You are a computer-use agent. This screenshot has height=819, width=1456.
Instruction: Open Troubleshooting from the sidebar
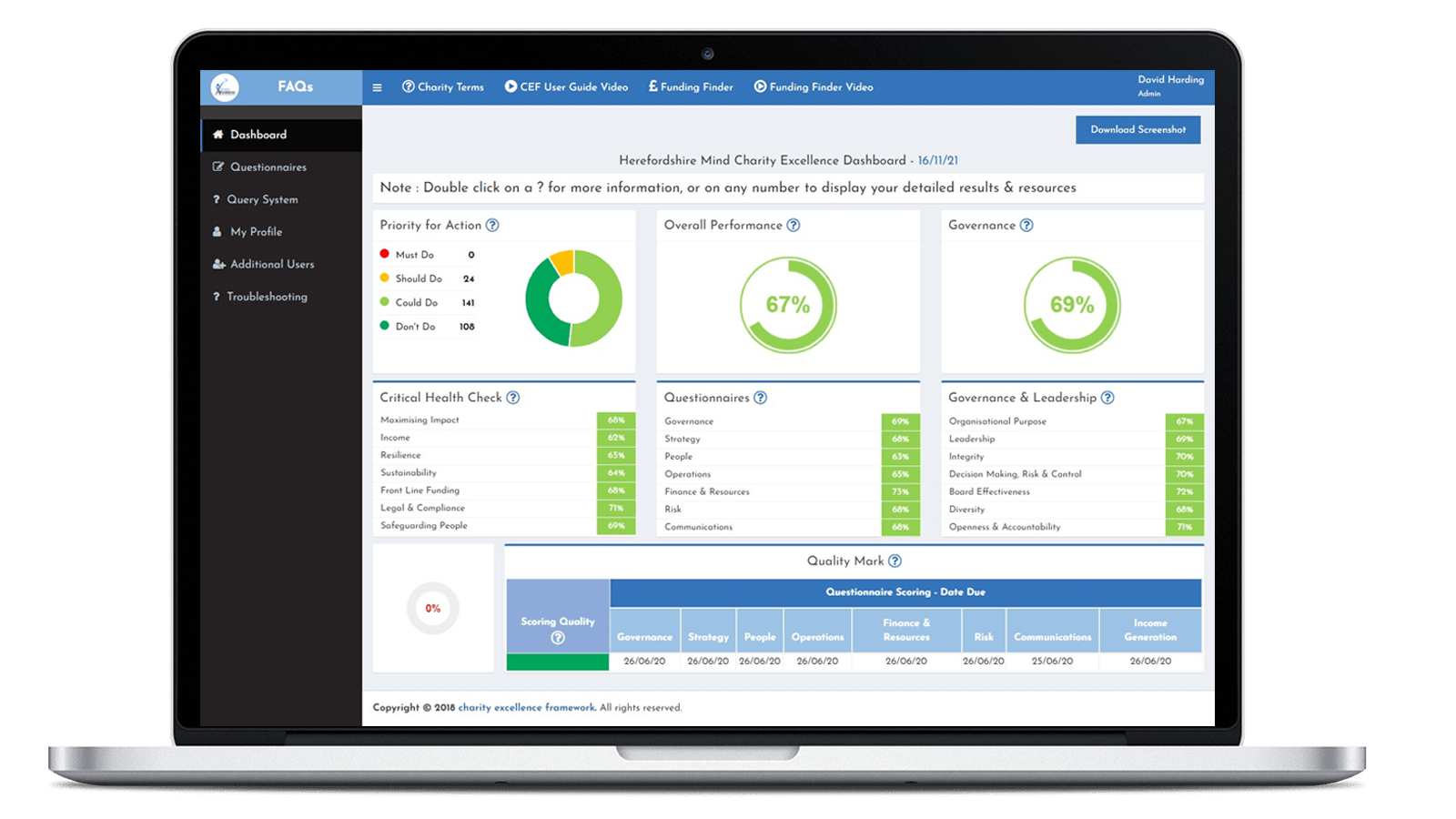(x=267, y=297)
